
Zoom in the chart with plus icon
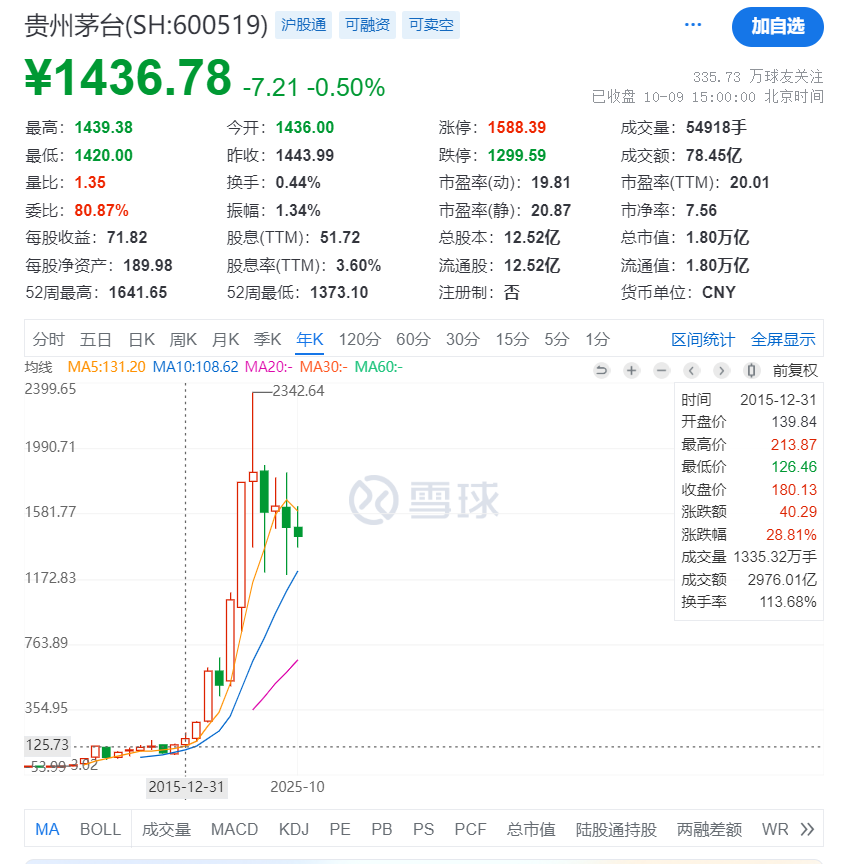coord(631,370)
